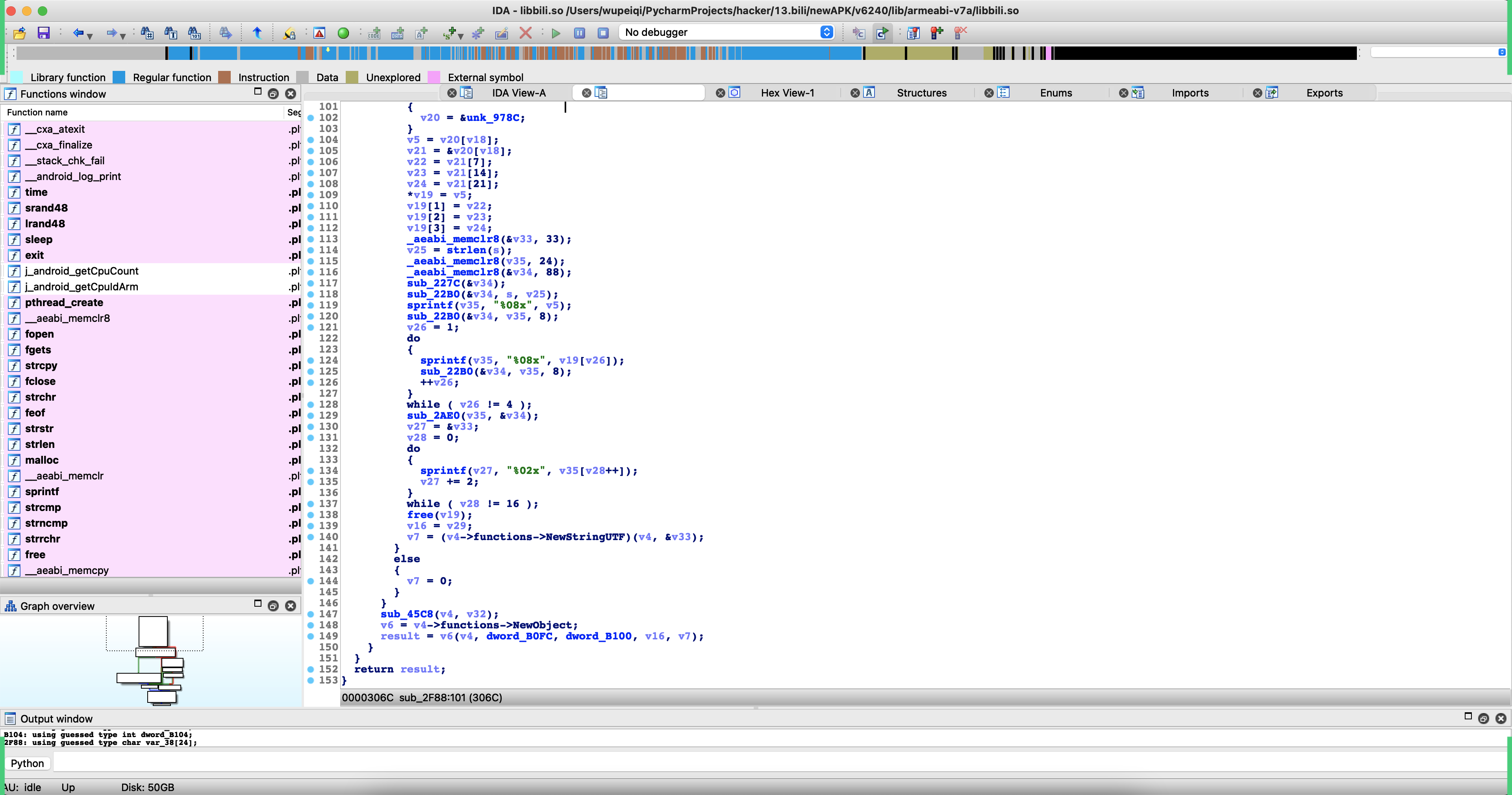Open the immediate value search binoculars icon

[x=147, y=33]
